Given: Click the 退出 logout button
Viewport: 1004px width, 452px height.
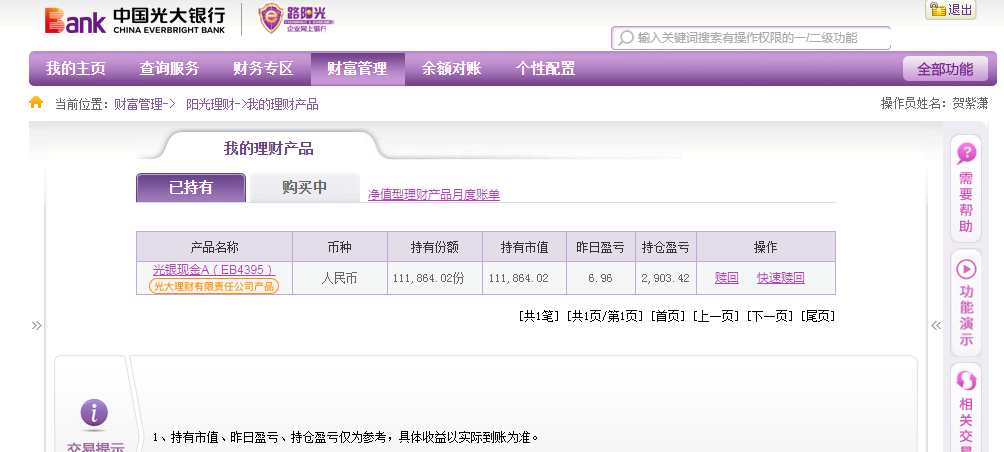Looking at the screenshot, I should click(x=951, y=10).
